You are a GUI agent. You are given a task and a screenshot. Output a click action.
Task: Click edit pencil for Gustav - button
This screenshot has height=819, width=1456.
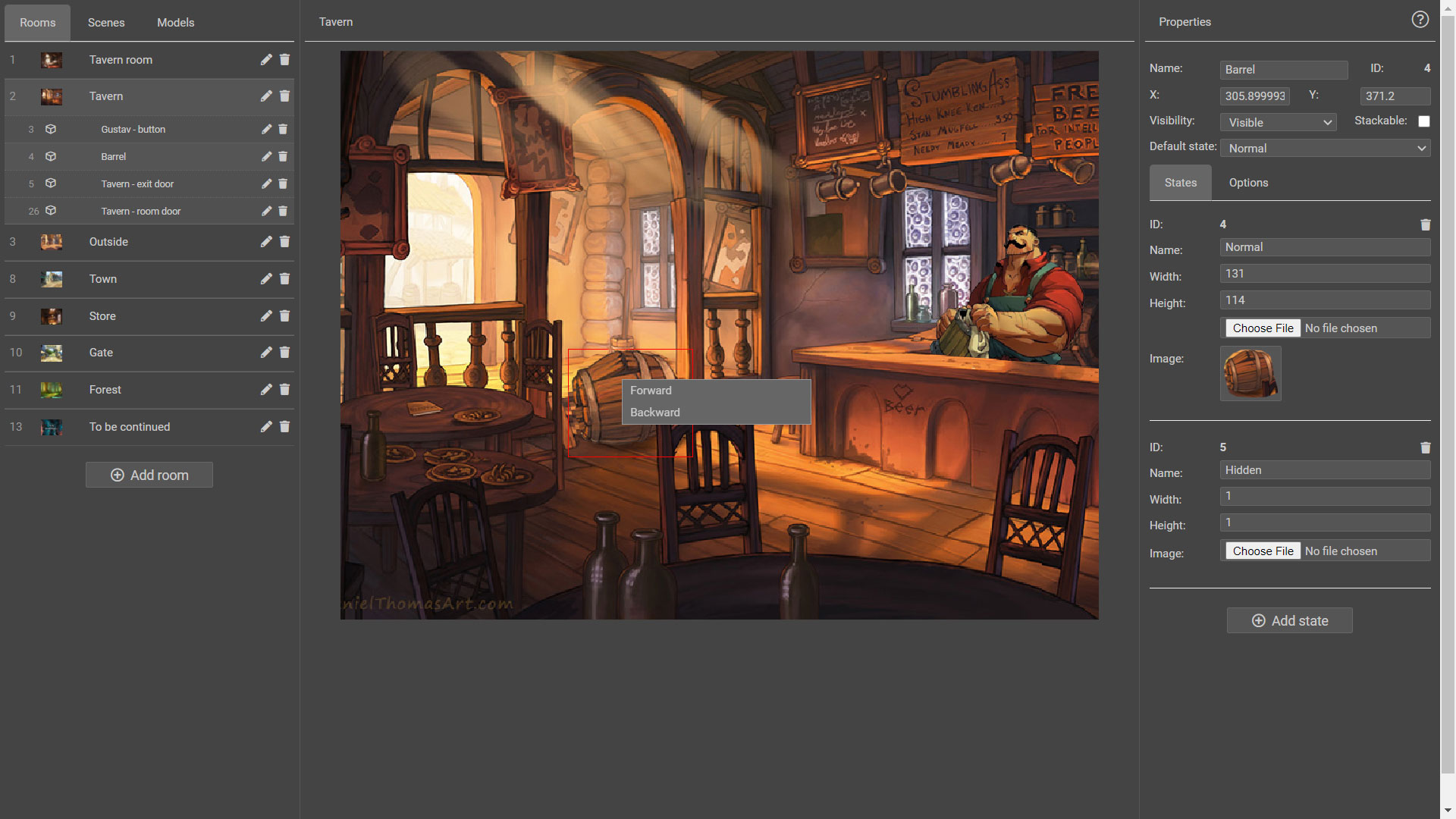click(x=266, y=130)
